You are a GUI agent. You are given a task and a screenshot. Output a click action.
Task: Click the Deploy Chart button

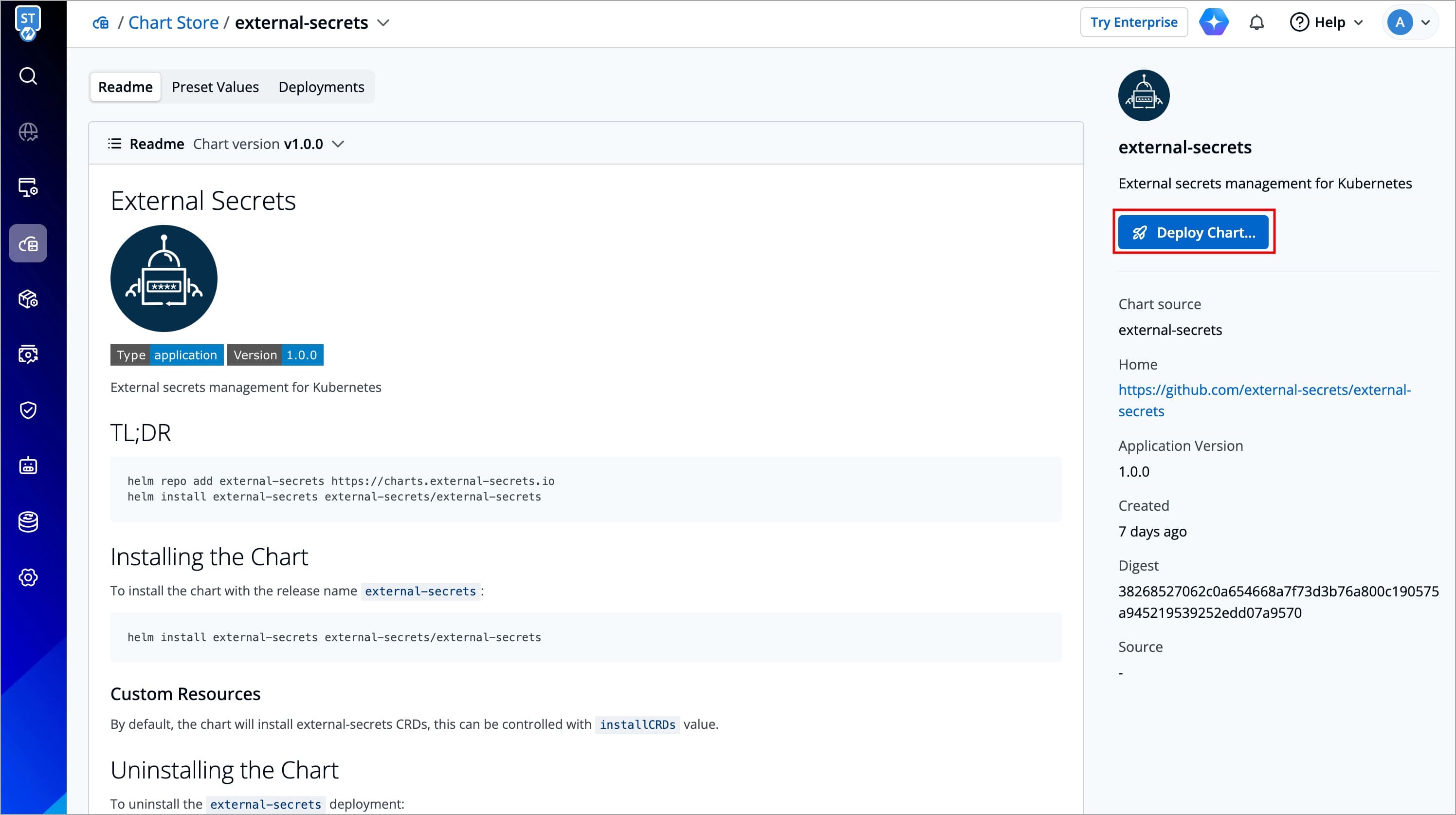click(x=1193, y=232)
